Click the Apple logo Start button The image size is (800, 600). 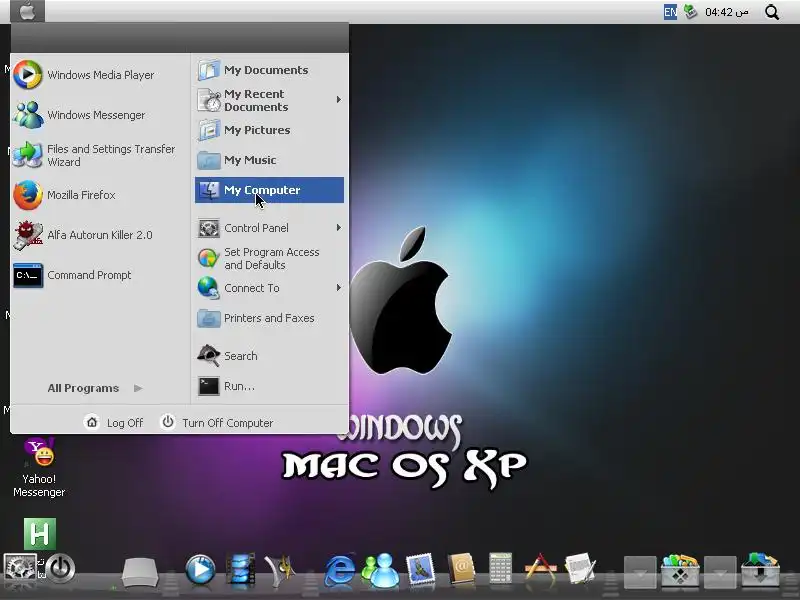pos(28,11)
